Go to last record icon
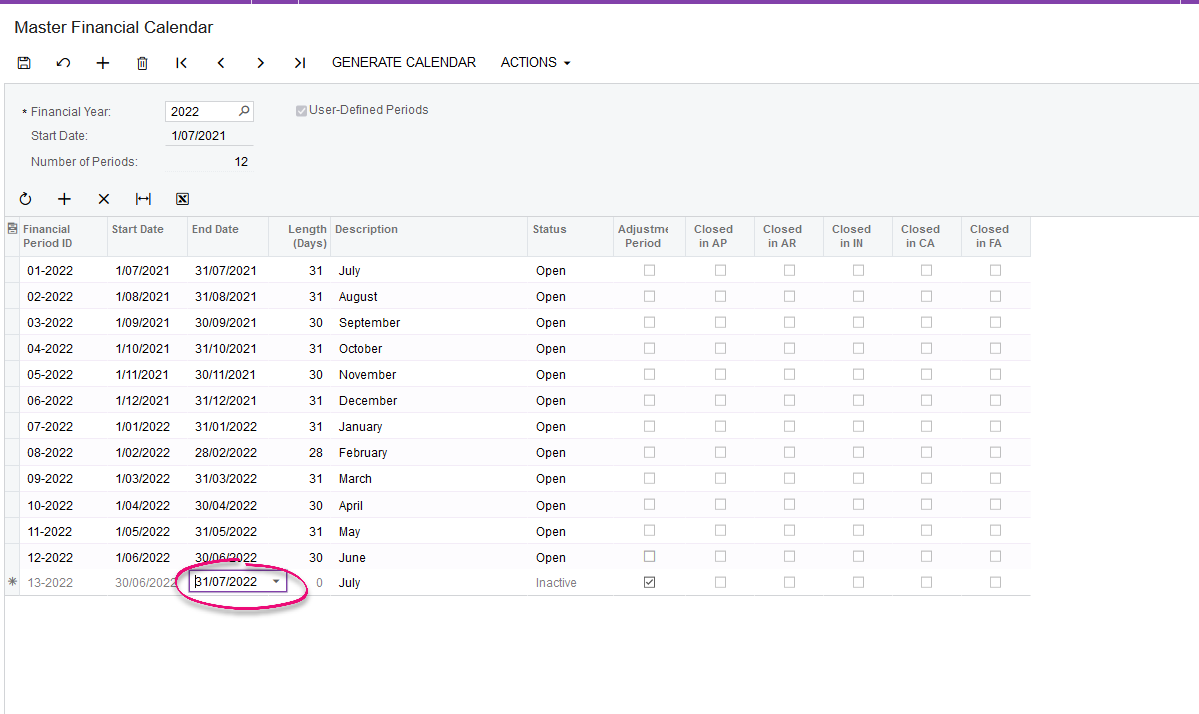The image size is (1199, 714). 300,63
